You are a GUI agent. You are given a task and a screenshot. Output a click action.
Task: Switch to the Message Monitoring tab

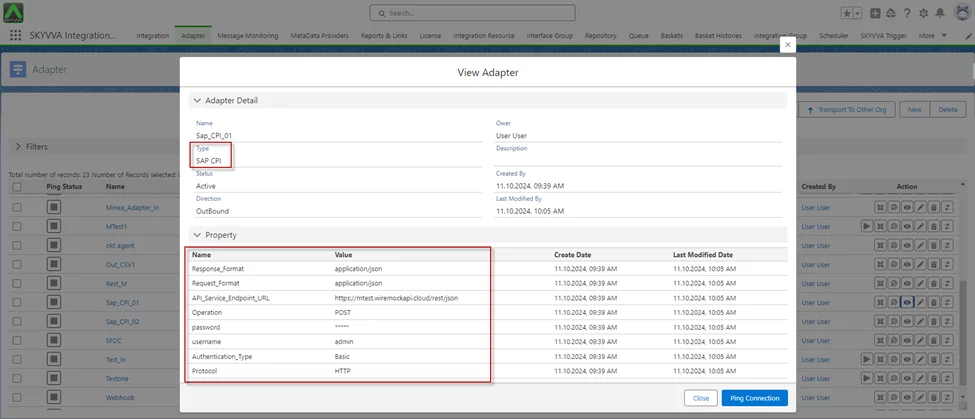tap(249, 35)
